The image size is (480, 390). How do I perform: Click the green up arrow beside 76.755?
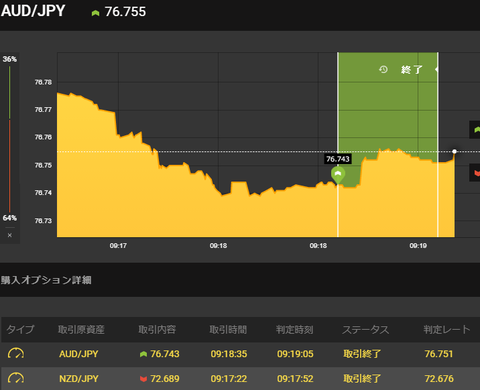click(95, 13)
